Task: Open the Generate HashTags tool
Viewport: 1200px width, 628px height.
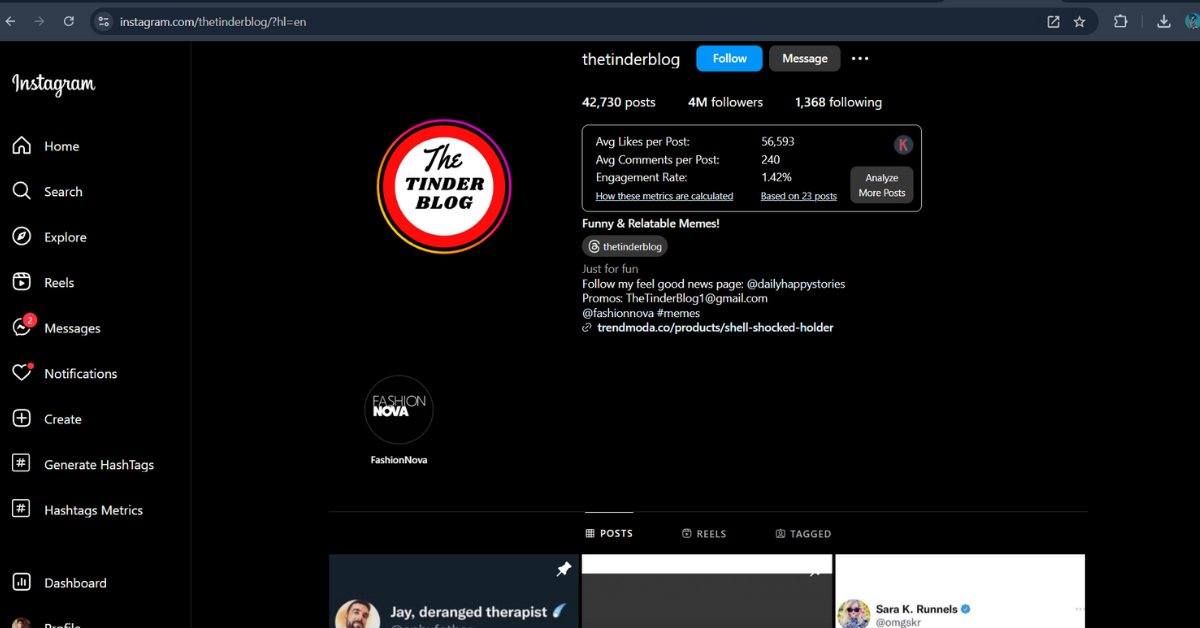Action: [83, 464]
